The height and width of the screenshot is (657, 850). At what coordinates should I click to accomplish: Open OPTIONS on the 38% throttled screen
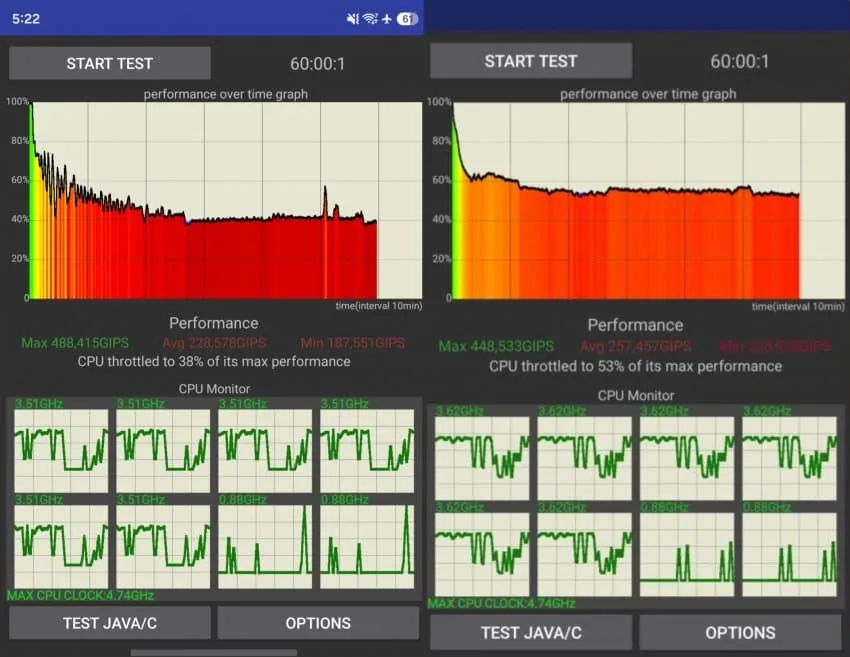tap(318, 623)
